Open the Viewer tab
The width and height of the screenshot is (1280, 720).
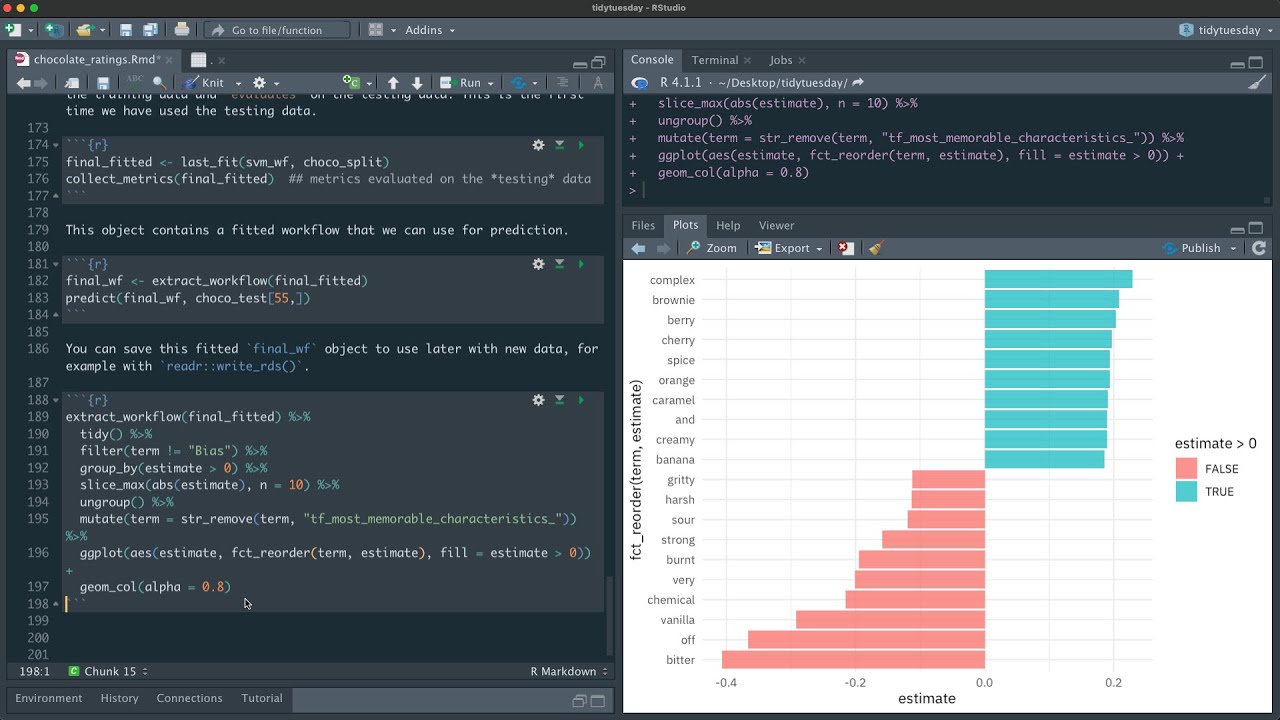coord(776,225)
